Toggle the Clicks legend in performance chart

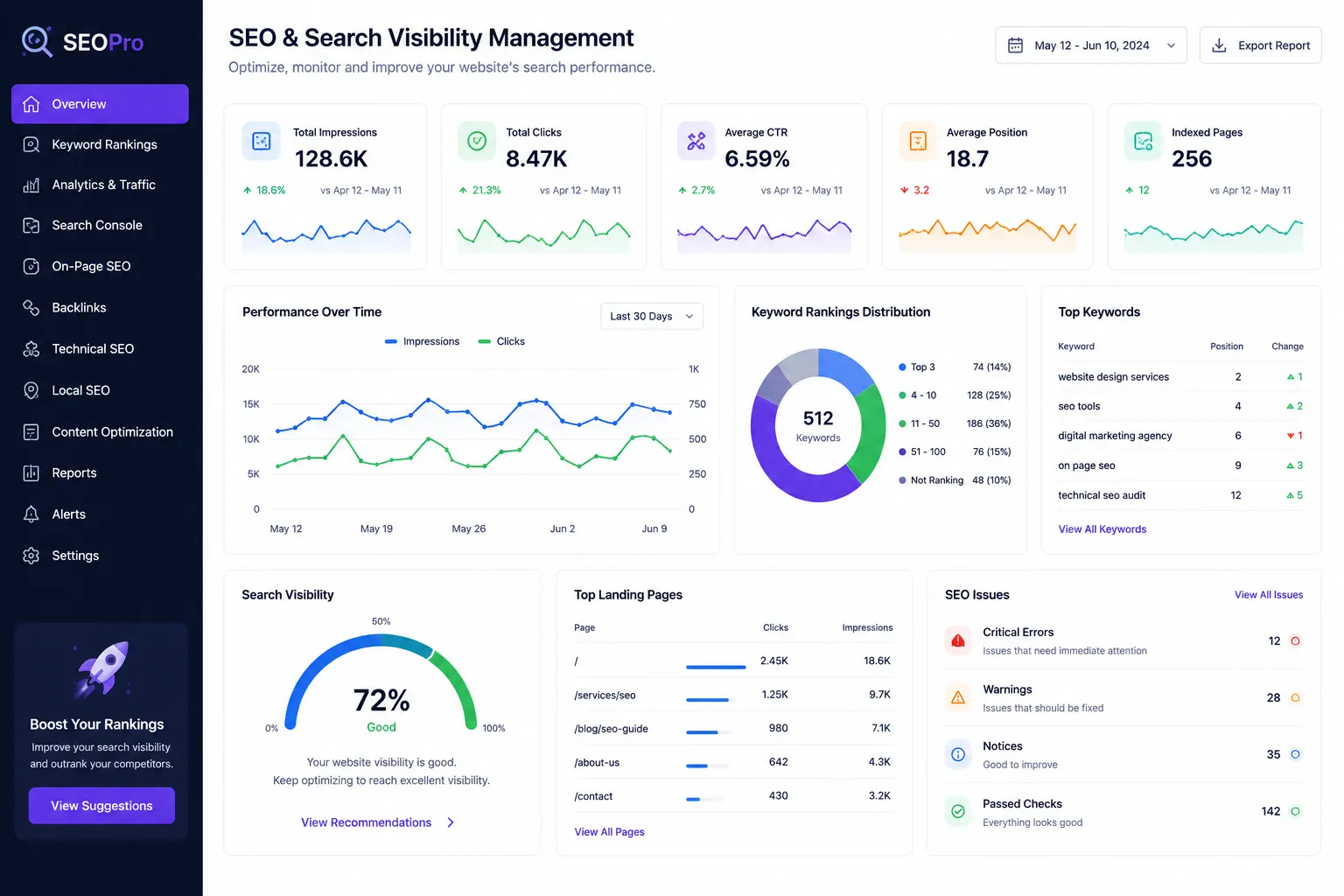pos(501,341)
